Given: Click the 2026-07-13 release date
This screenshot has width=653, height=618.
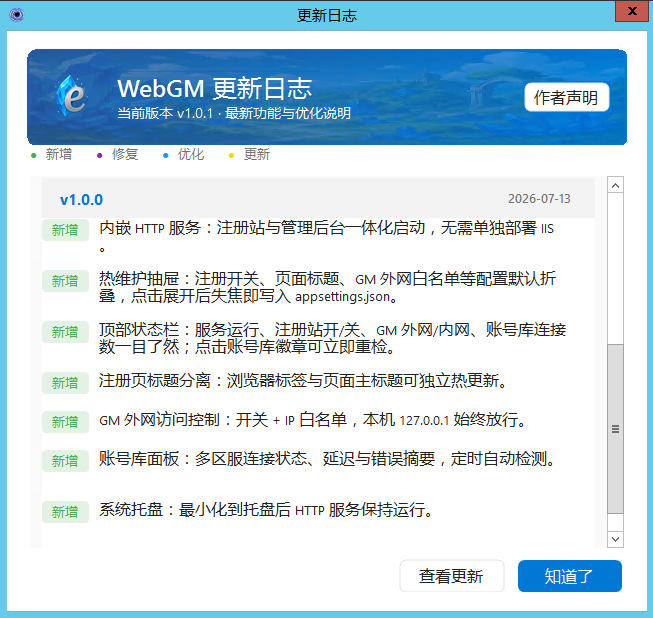Looking at the screenshot, I should coord(539,199).
